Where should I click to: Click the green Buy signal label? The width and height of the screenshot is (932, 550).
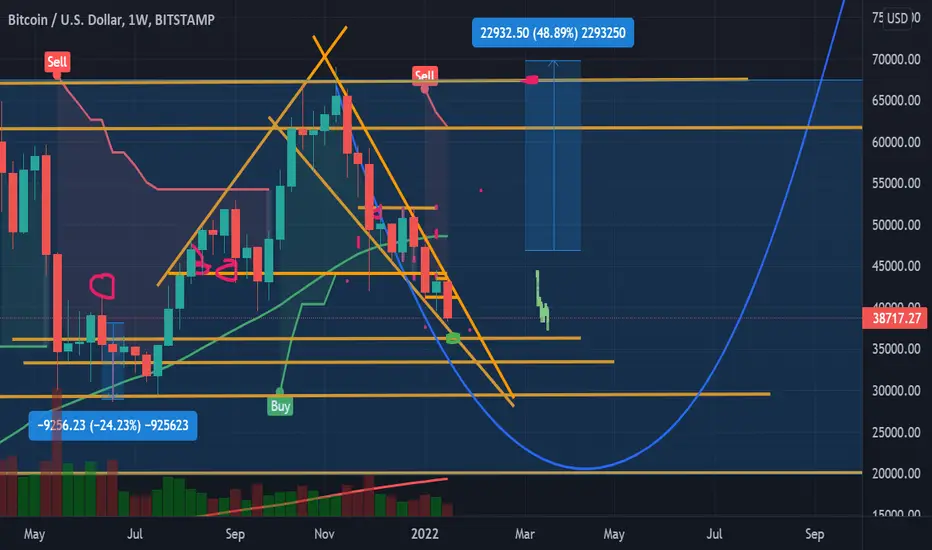pos(280,406)
